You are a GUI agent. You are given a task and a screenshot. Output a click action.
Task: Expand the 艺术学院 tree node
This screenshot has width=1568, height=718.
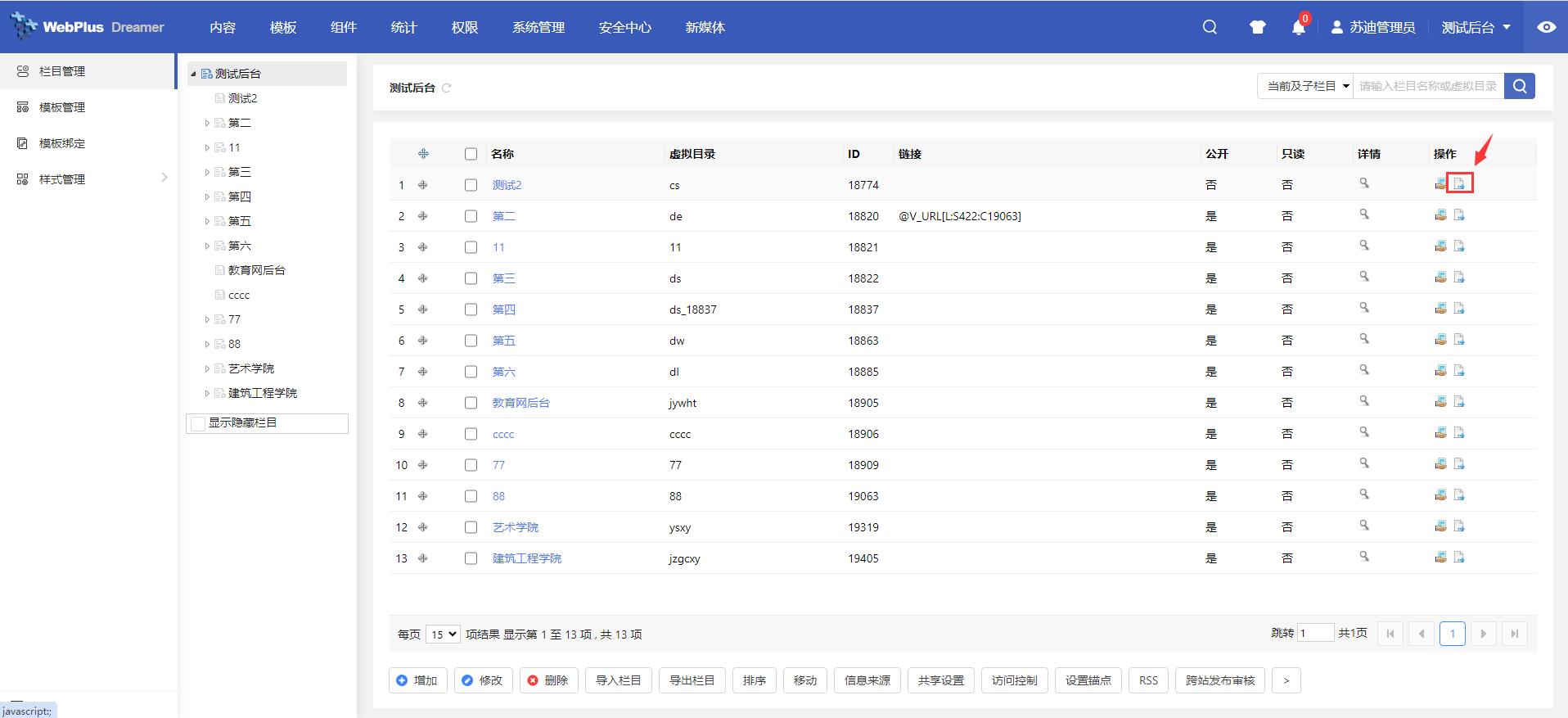pyautogui.click(x=207, y=368)
